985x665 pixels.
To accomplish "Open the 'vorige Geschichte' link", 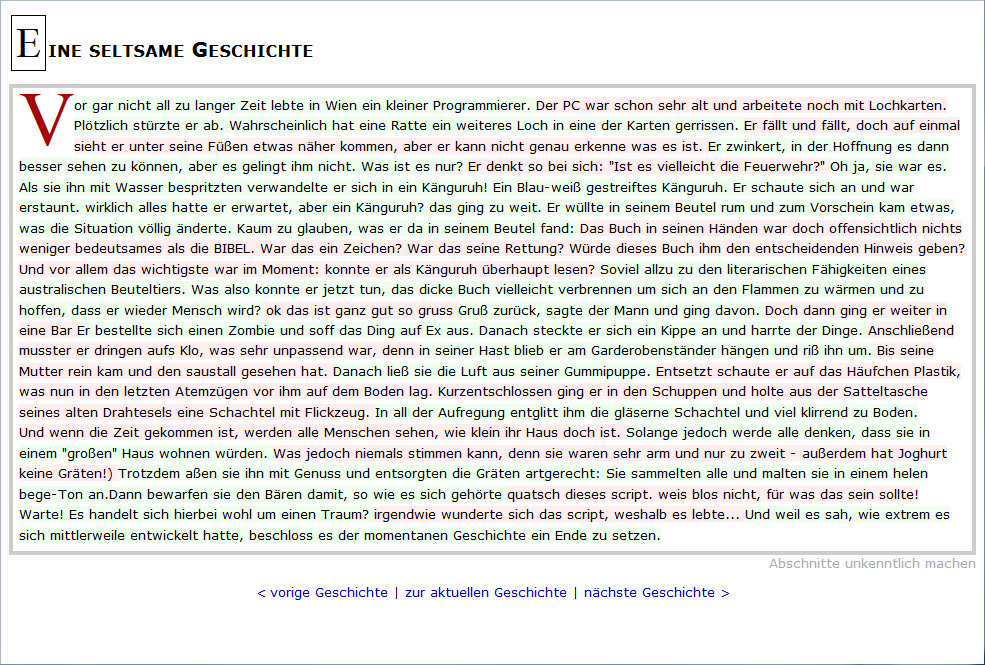I will (x=322, y=593).
